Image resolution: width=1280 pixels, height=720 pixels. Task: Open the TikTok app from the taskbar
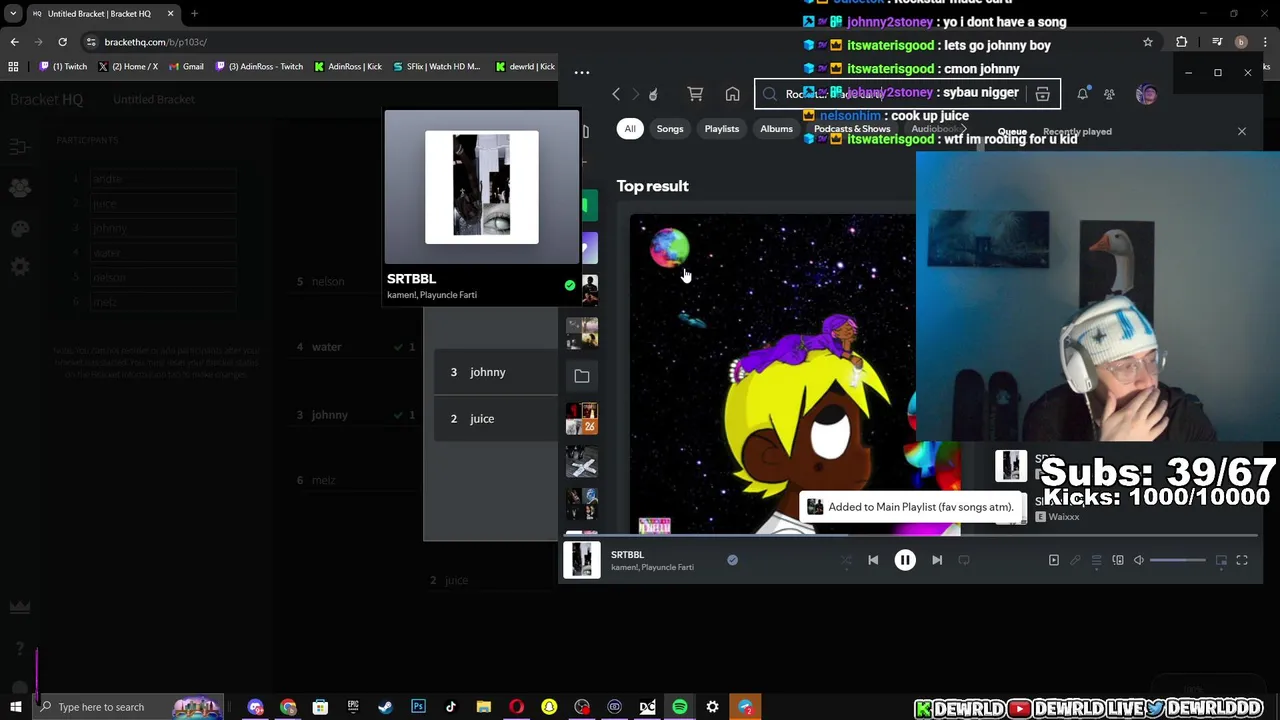coord(451,707)
